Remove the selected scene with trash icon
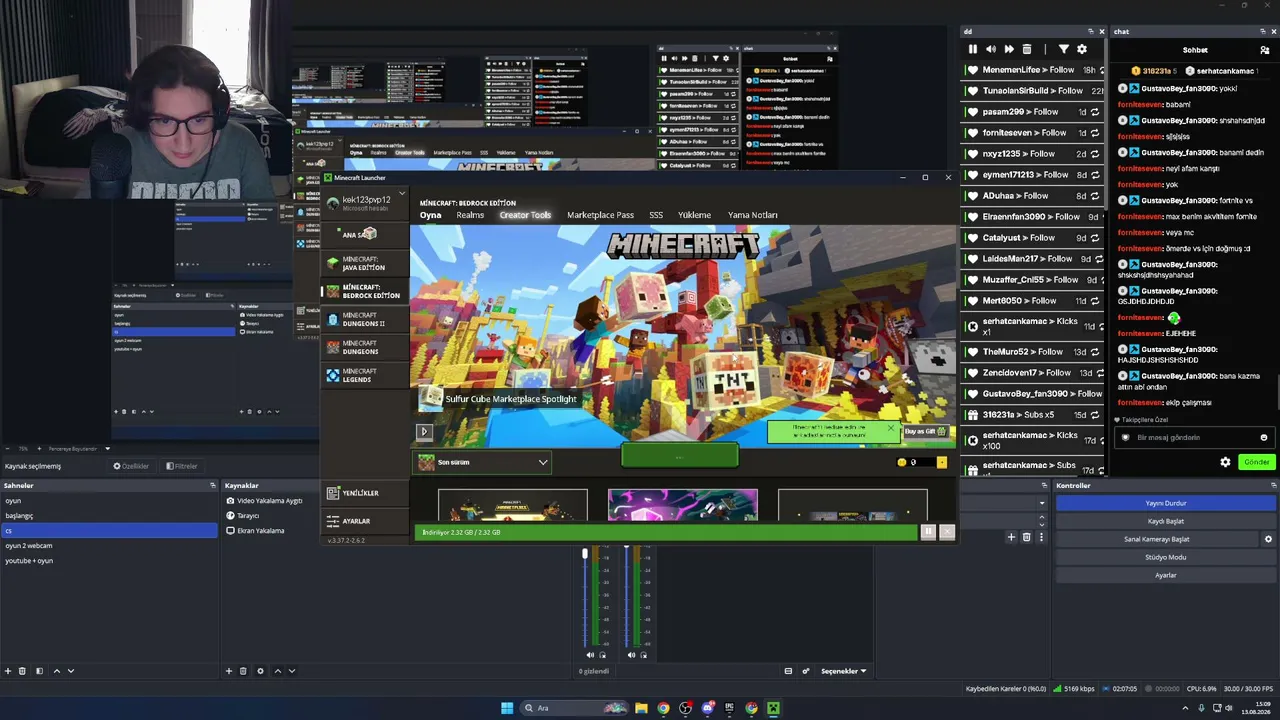The image size is (1280, 720). pyautogui.click(x=23, y=671)
